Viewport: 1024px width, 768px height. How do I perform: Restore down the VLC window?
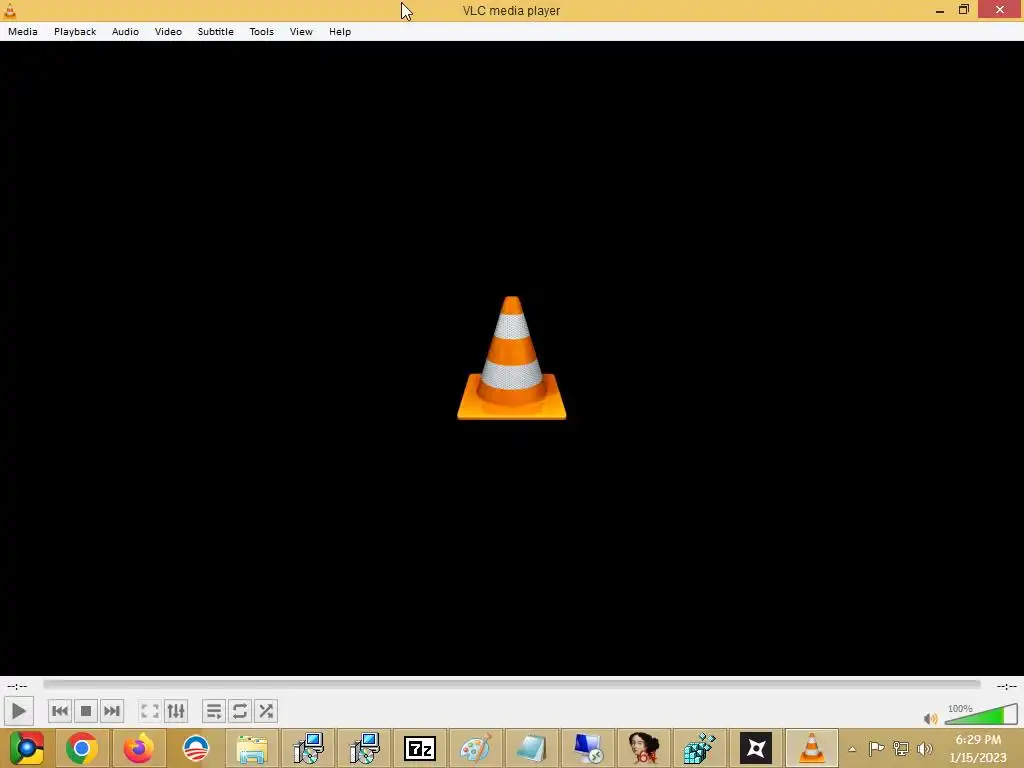coord(964,10)
